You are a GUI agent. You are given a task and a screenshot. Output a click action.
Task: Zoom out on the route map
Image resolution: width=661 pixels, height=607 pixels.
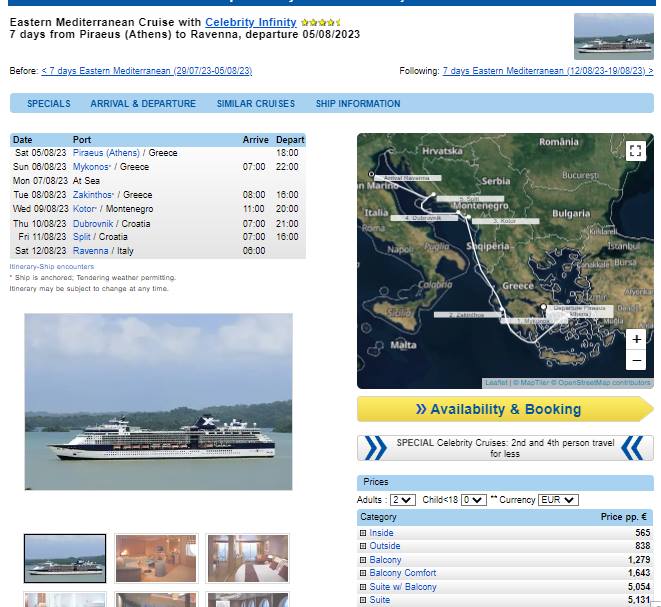[x=636, y=360]
